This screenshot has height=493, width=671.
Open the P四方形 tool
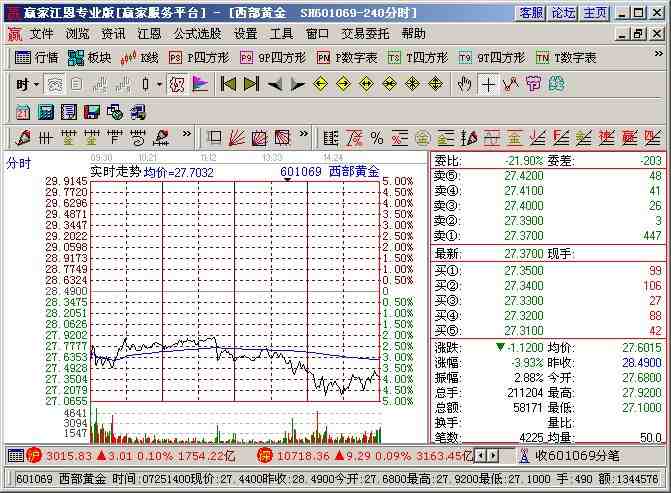(199, 57)
